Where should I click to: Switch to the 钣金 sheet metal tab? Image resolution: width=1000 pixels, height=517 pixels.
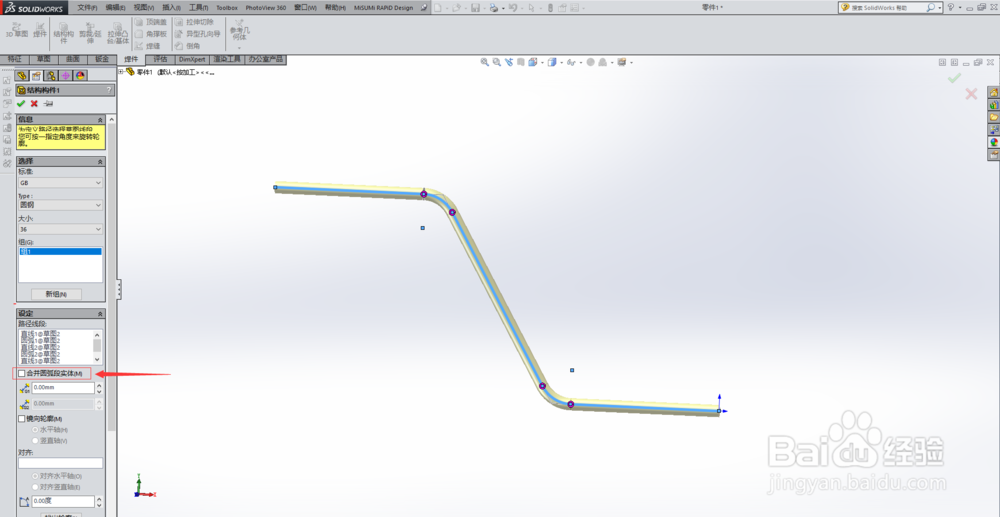tap(102, 59)
